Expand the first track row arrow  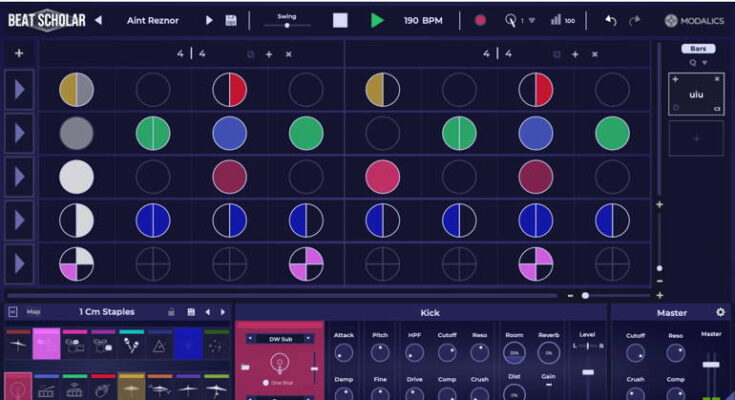point(19,90)
